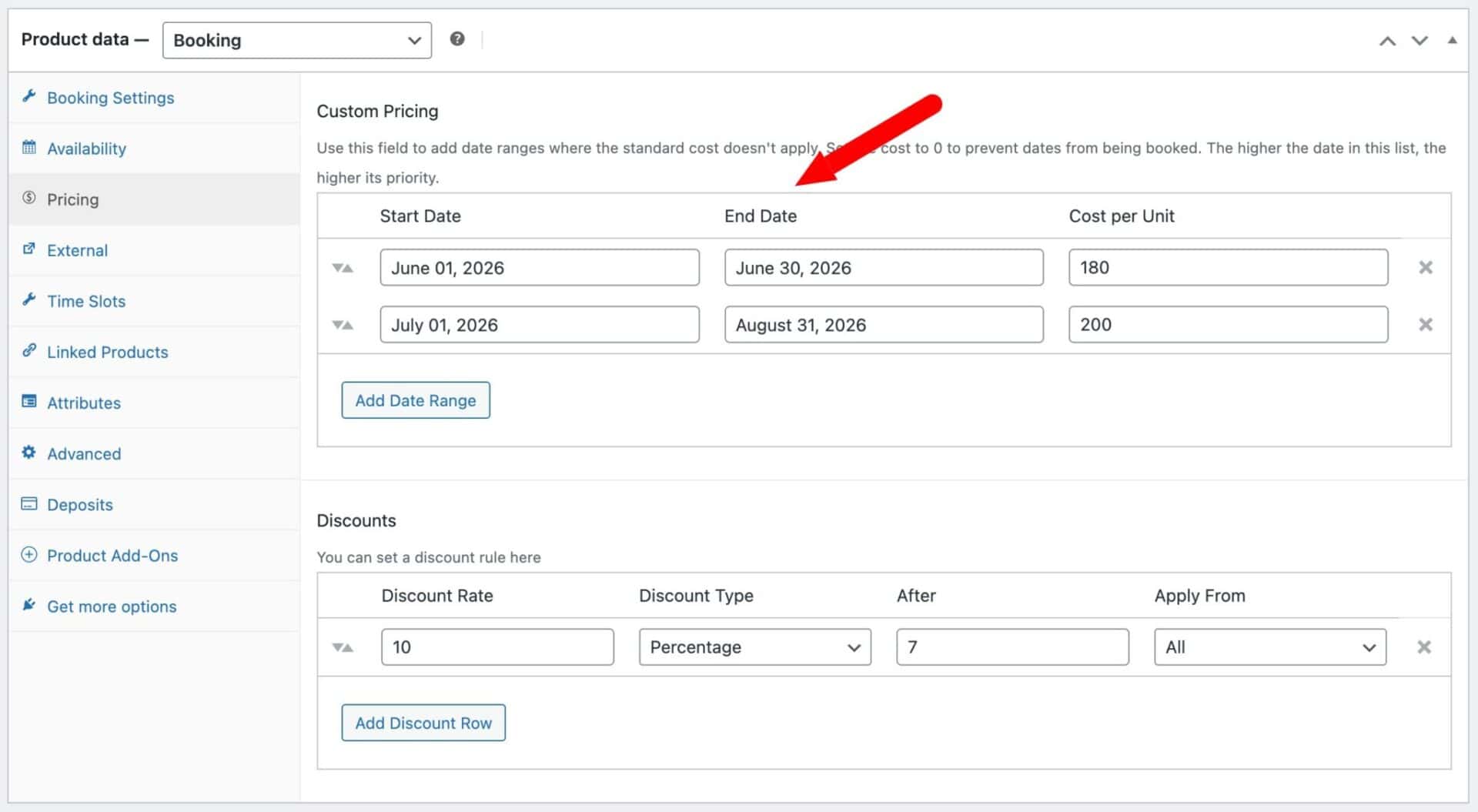The image size is (1478, 812).
Task: Click the Add Discount Row button
Action: [x=423, y=723]
